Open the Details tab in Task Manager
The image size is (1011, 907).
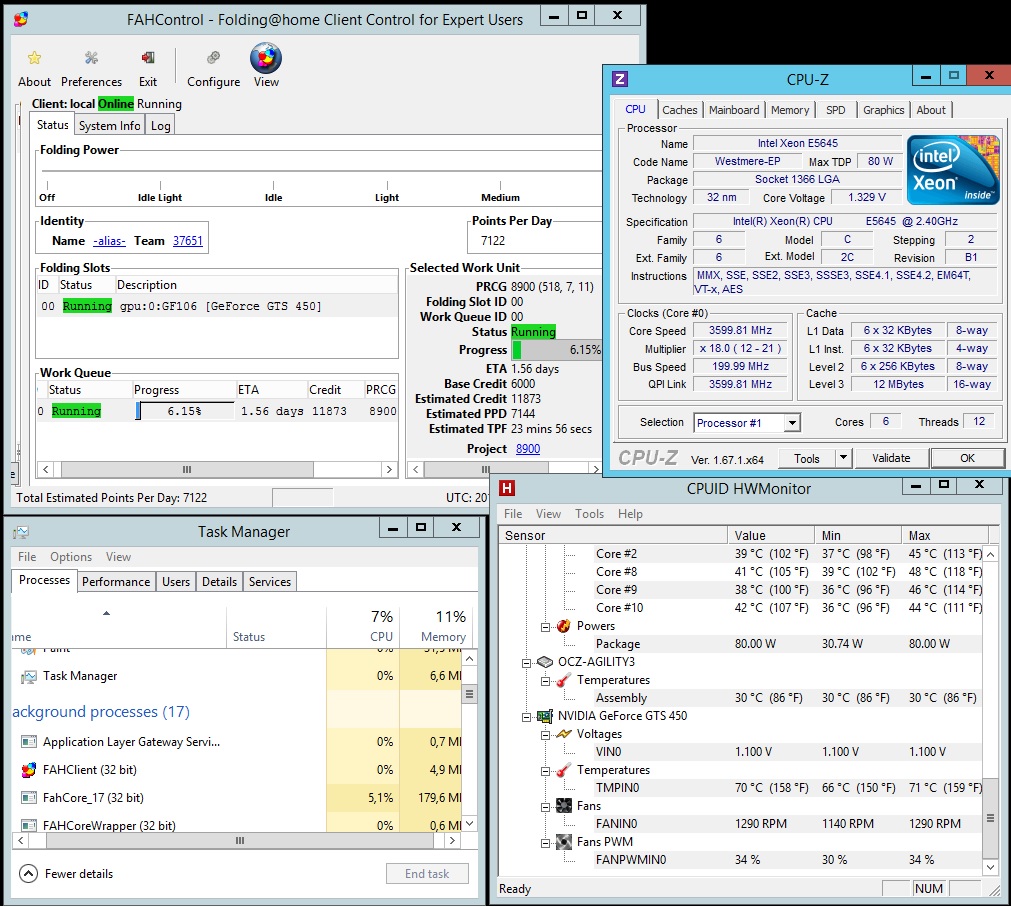(219, 581)
